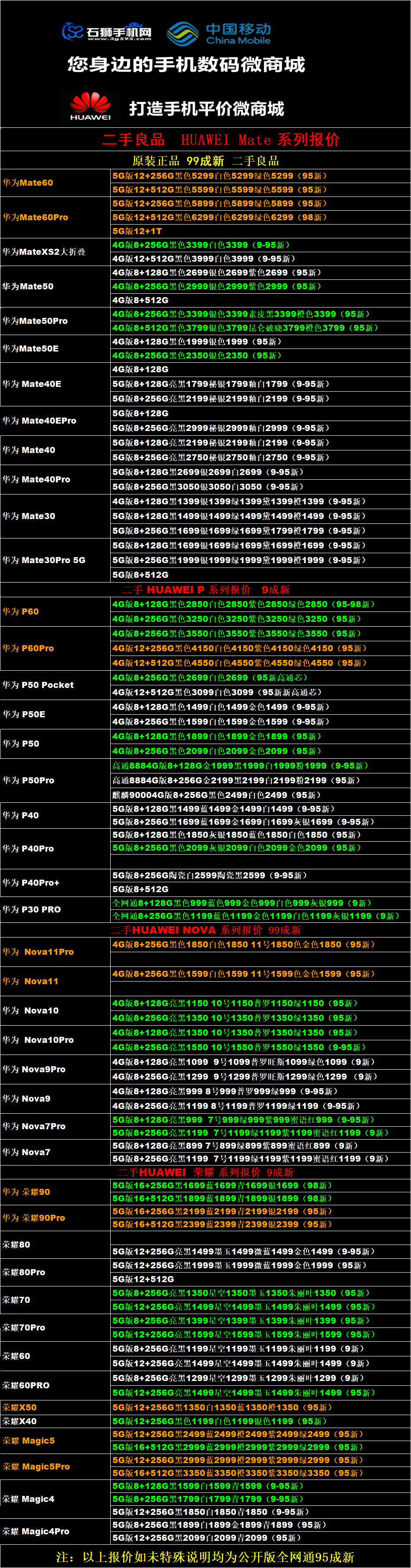Screen dimensions: 411x1568
Task: Click the 华为 Mate40EPro model label
Action: click(39, 421)
